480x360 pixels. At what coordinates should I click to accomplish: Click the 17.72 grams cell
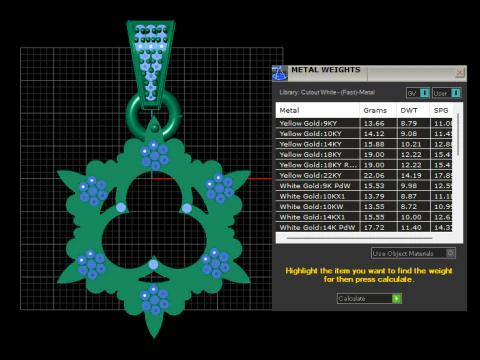378,227
